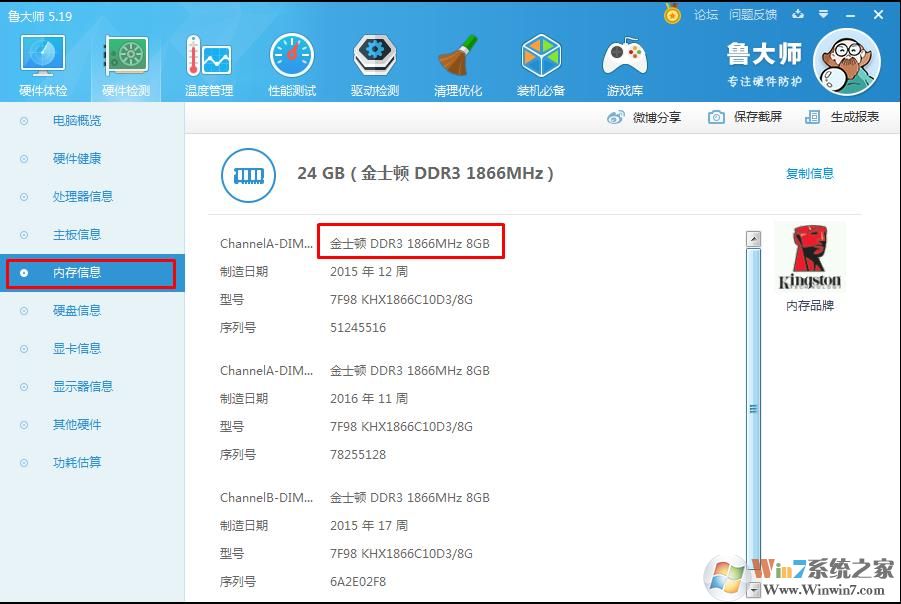901x604 pixels.
Task: Open 驱动检测 driver detection icon
Action: (375, 56)
